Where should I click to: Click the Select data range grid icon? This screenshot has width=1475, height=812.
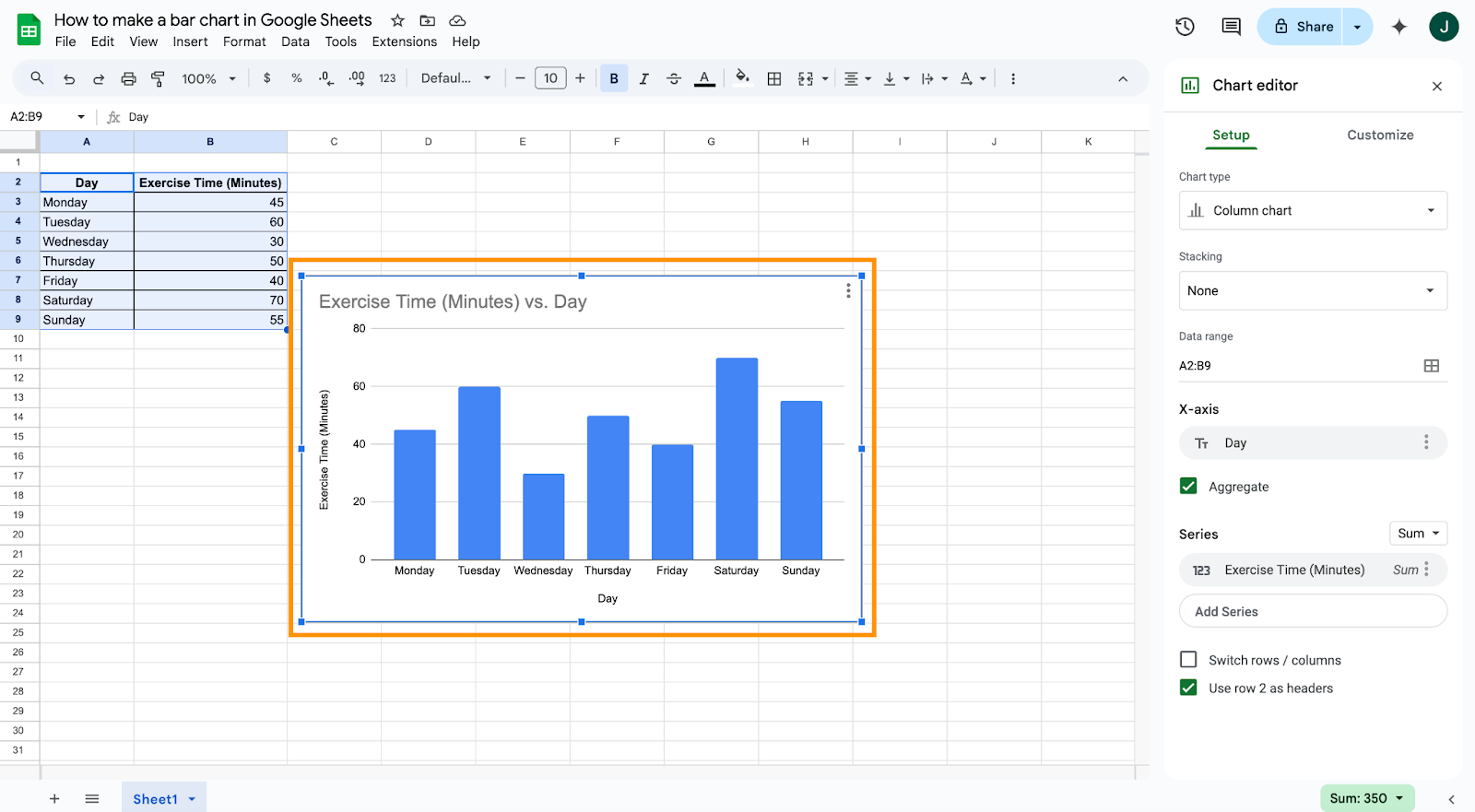point(1432,366)
